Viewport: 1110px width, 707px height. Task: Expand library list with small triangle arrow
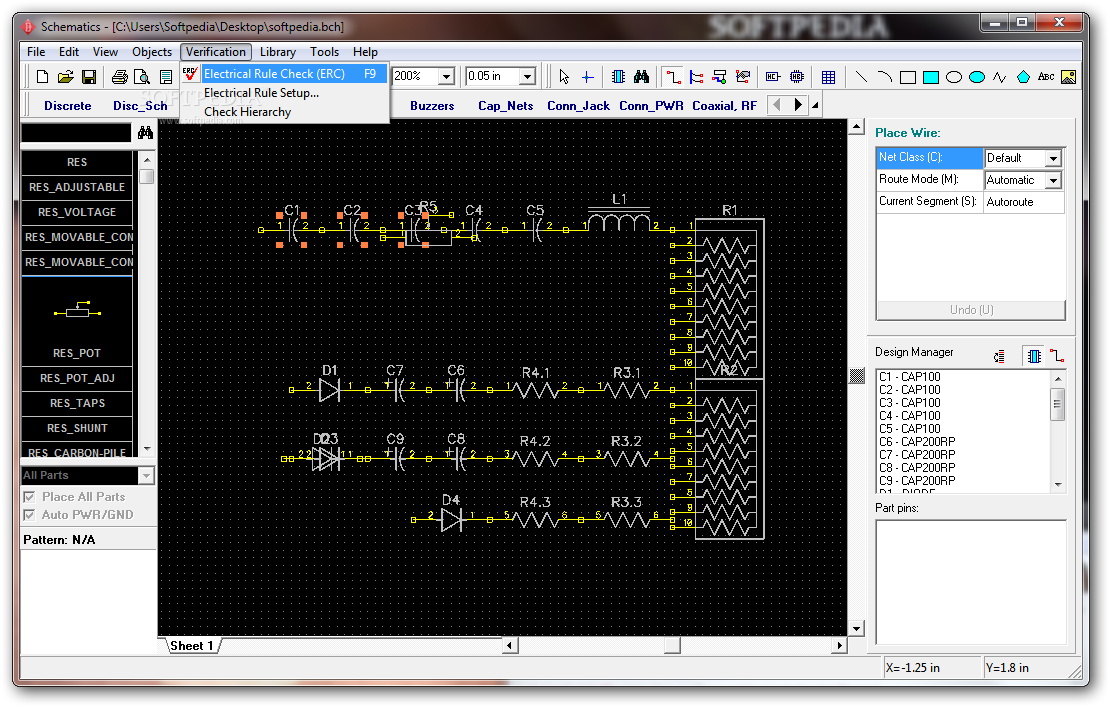816,105
